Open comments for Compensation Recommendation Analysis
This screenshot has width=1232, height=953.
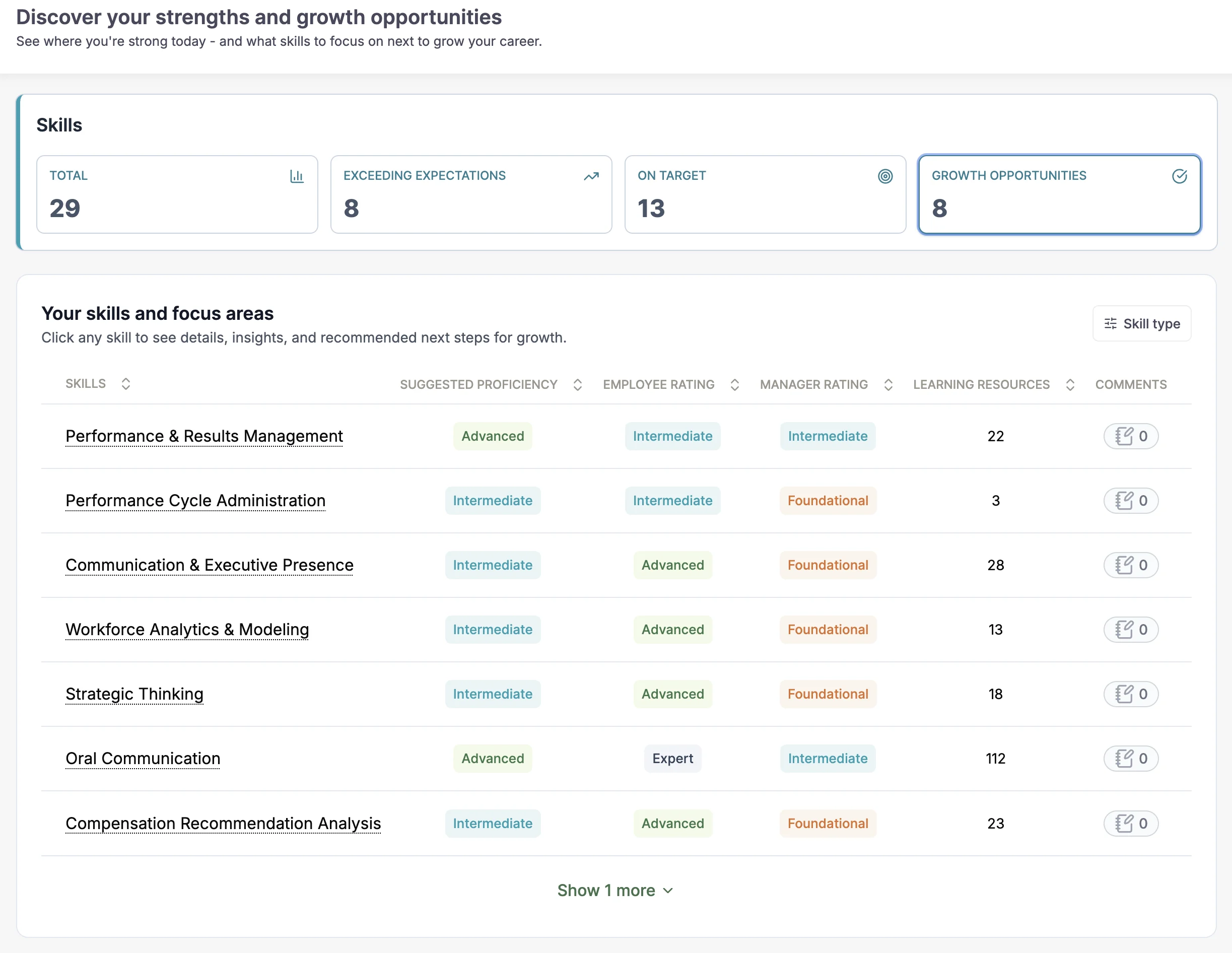[x=1131, y=823]
